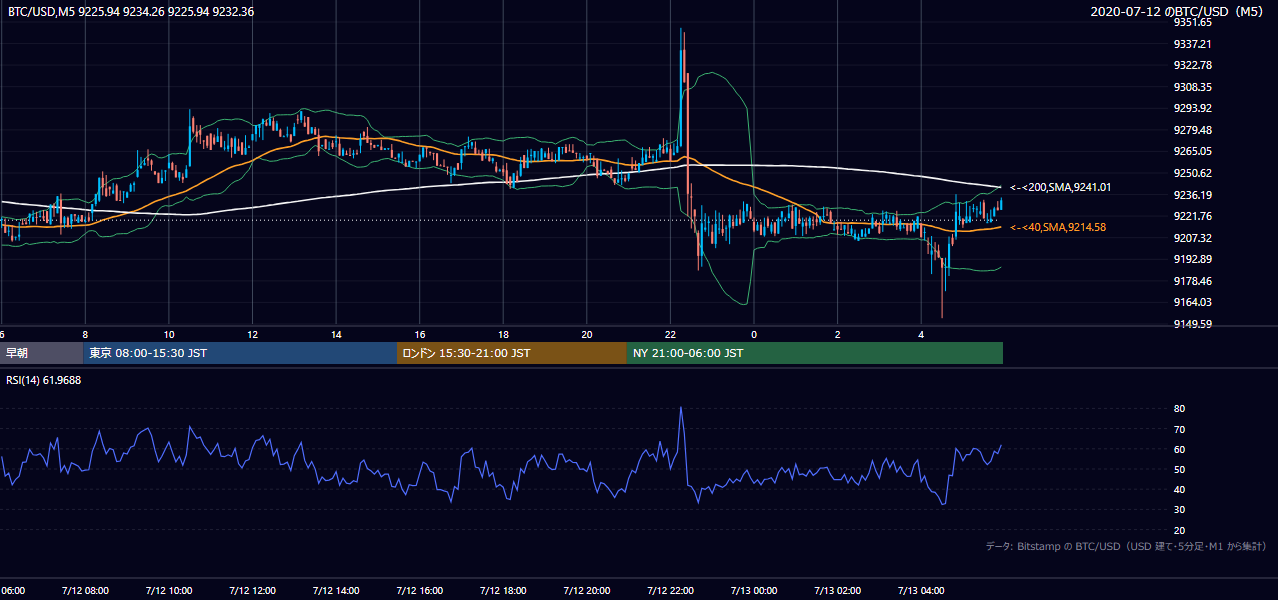Select midnight hour label 0 under price chart
The width and height of the screenshot is (1278, 600).
[x=754, y=334]
